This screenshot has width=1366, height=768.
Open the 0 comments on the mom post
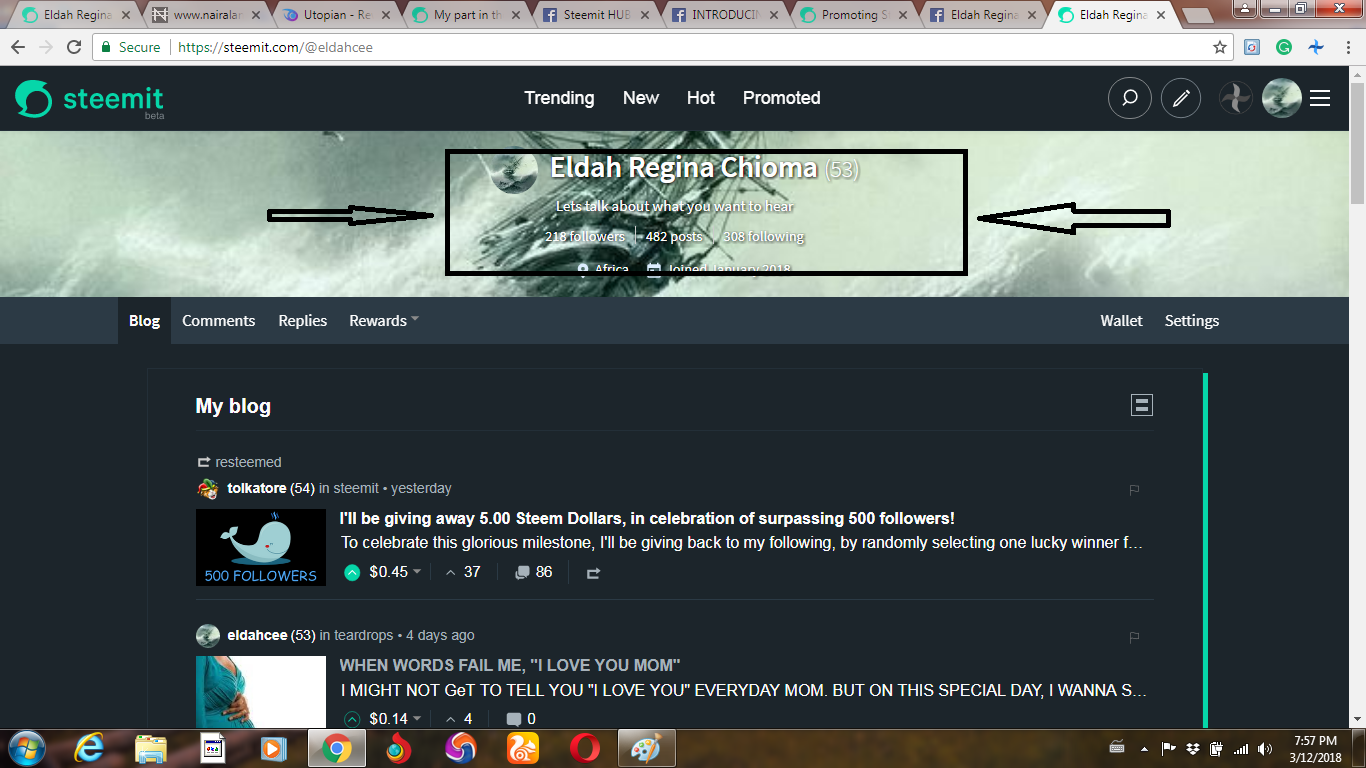[521, 719]
